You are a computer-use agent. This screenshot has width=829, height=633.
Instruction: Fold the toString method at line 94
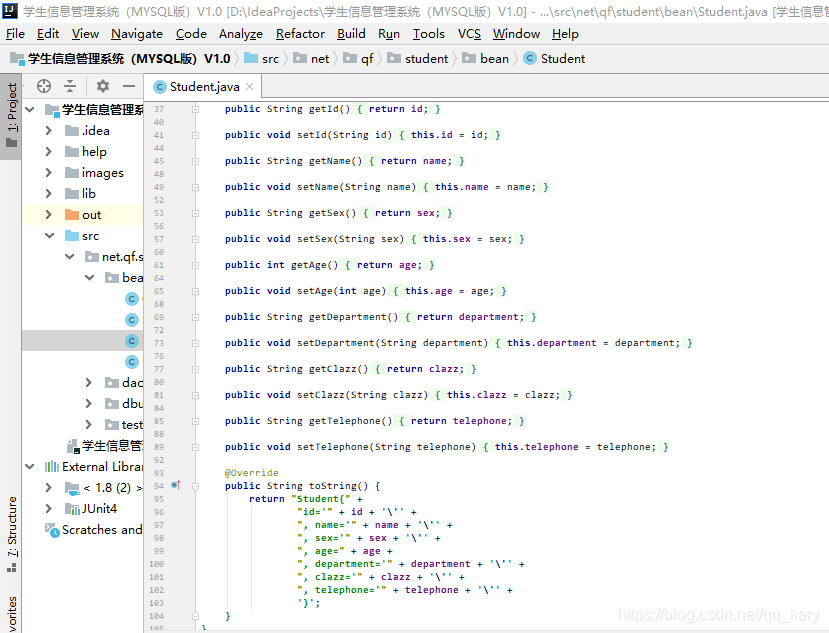(x=196, y=486)
